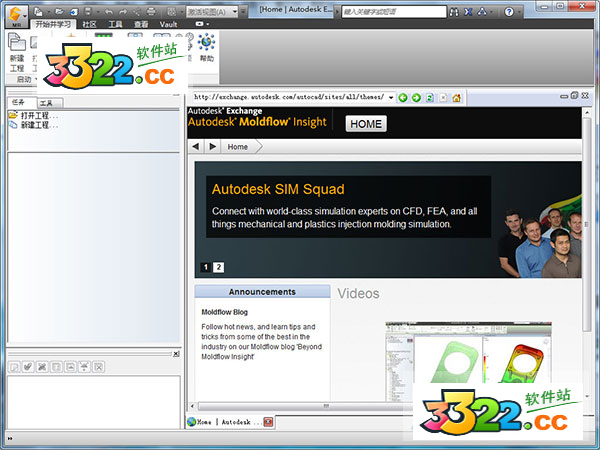Restore the inner Exchange document window

574,96
